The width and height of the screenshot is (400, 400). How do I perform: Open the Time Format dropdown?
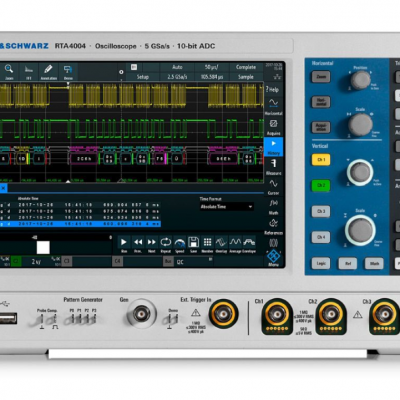(x=227, y=207)
